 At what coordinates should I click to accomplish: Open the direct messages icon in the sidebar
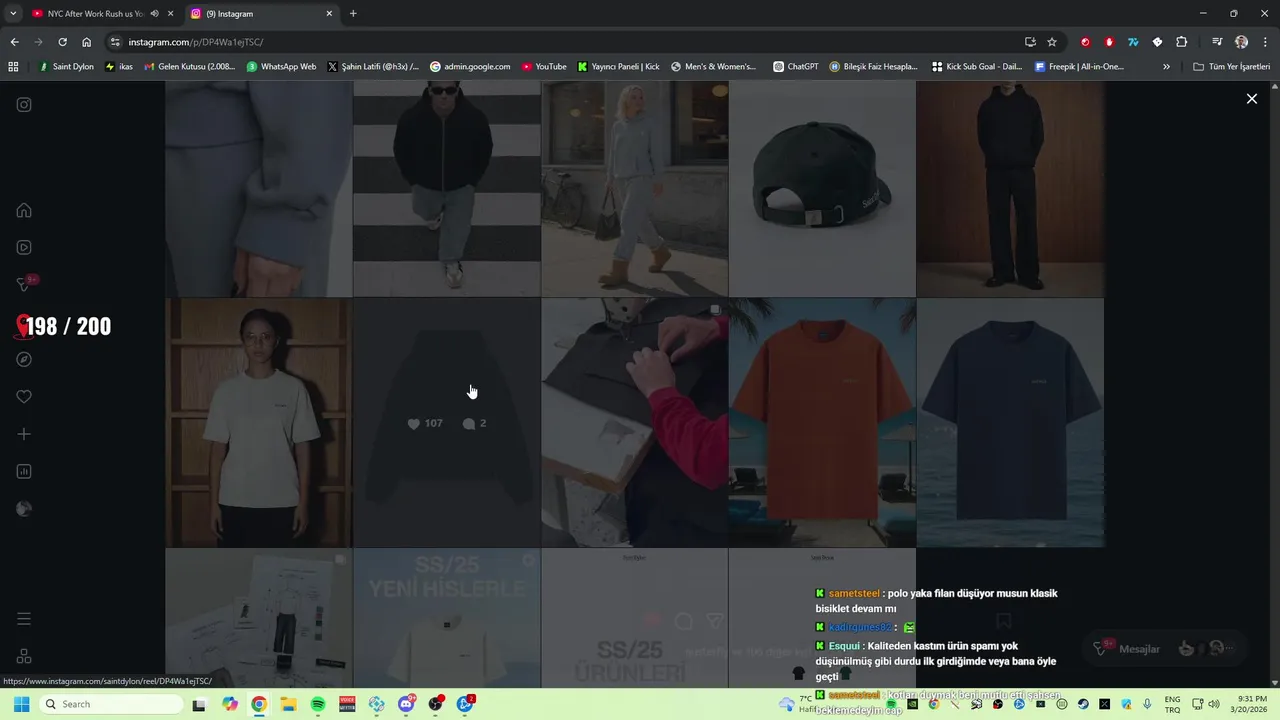24,285
